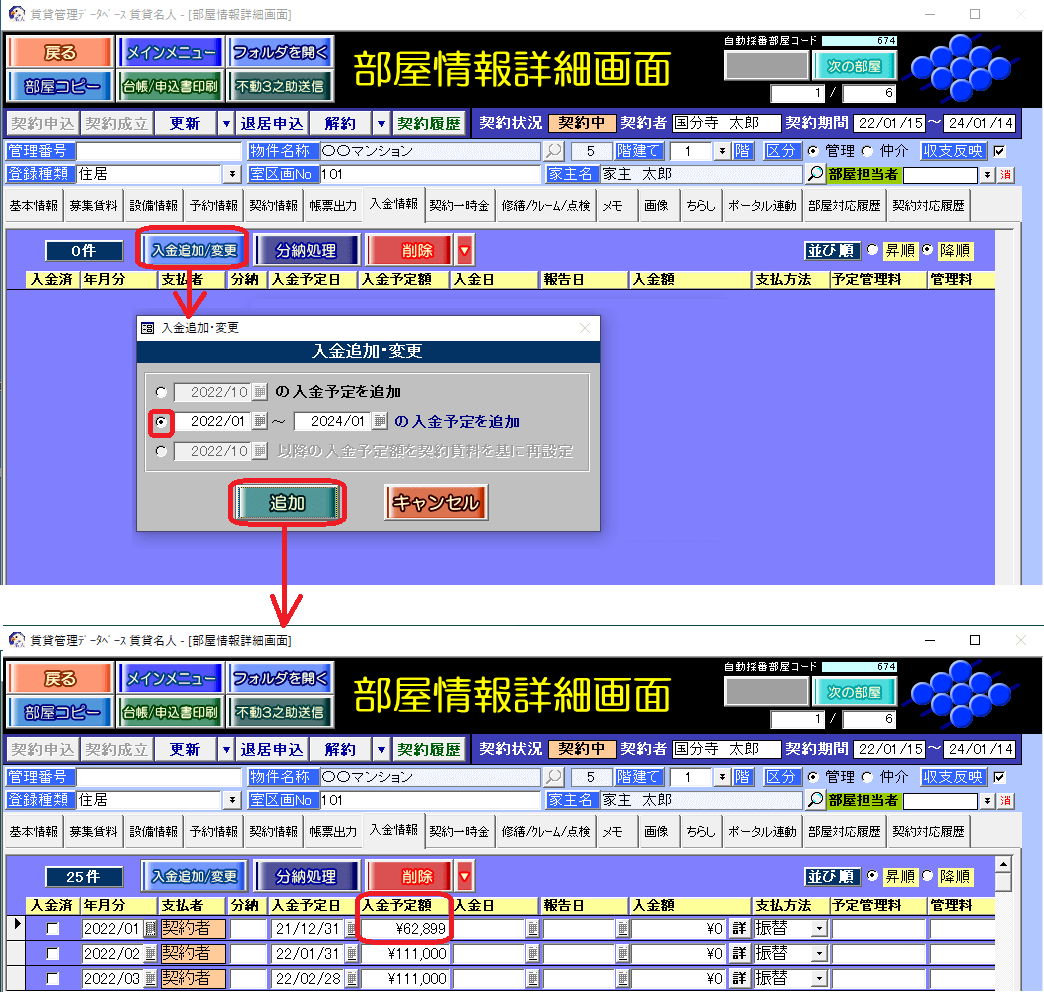Close the 入金追加・変更 dialog with X
This screenshot has height=992, width=1044.
585,327
